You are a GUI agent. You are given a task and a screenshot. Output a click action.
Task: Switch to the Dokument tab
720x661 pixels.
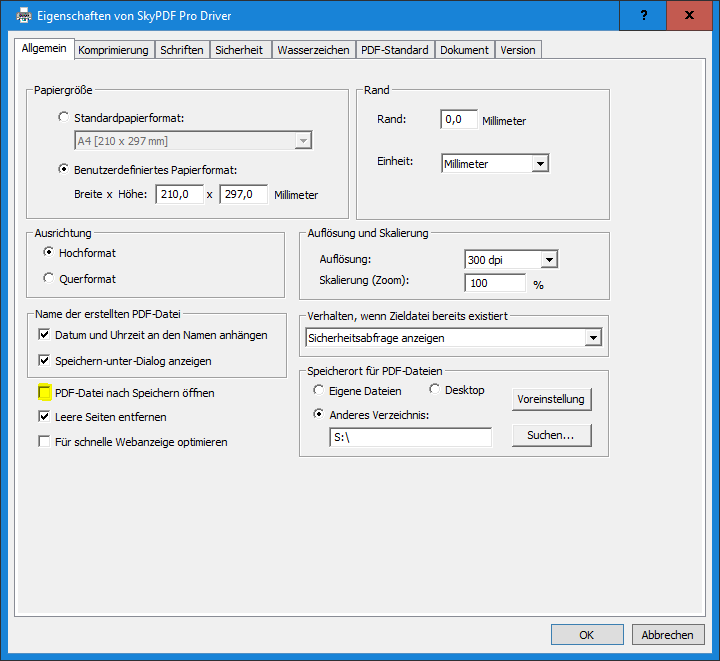pyautogui.click(x=464, y=50)
